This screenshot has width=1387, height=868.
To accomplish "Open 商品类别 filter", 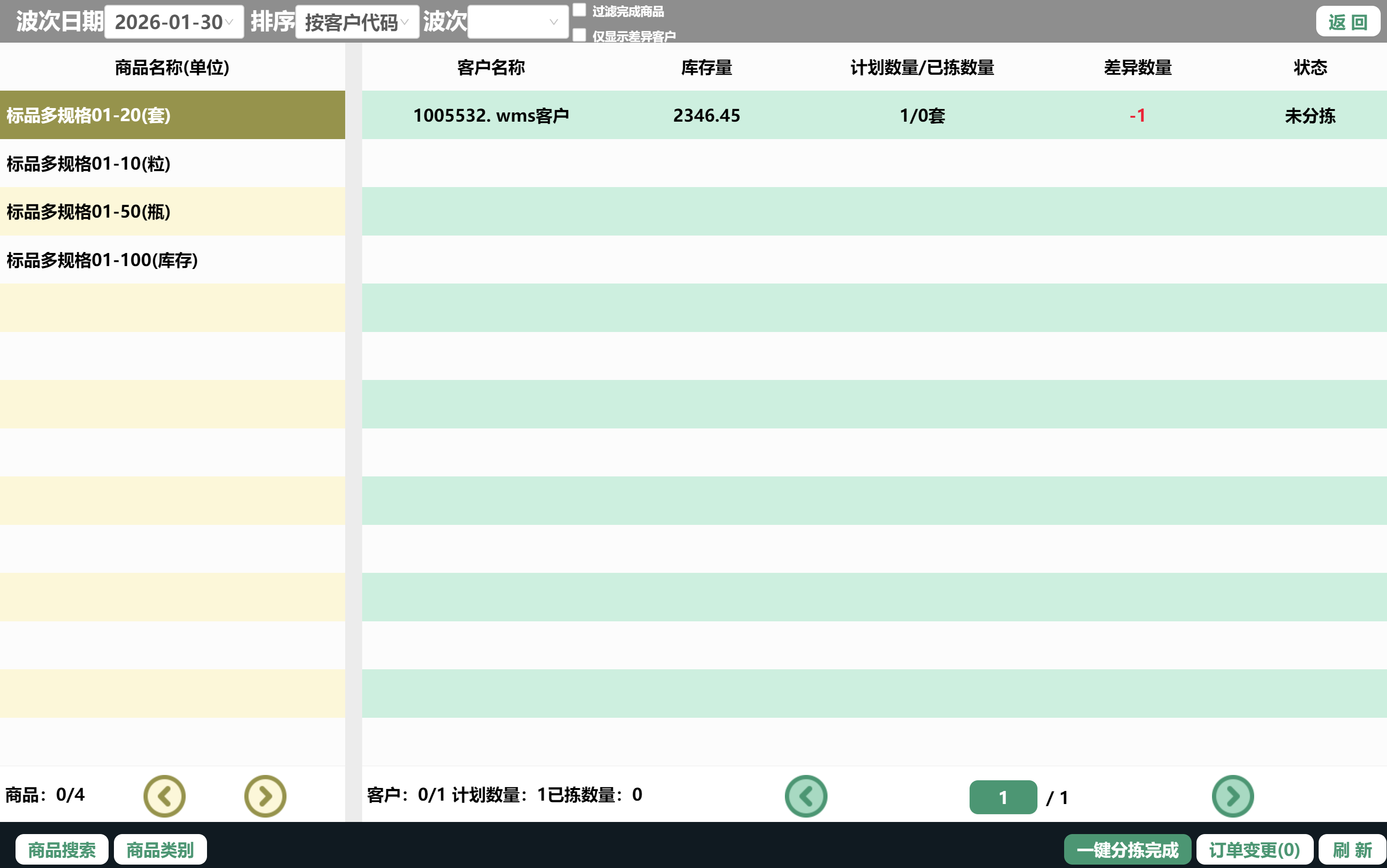I will pos(160,849).
